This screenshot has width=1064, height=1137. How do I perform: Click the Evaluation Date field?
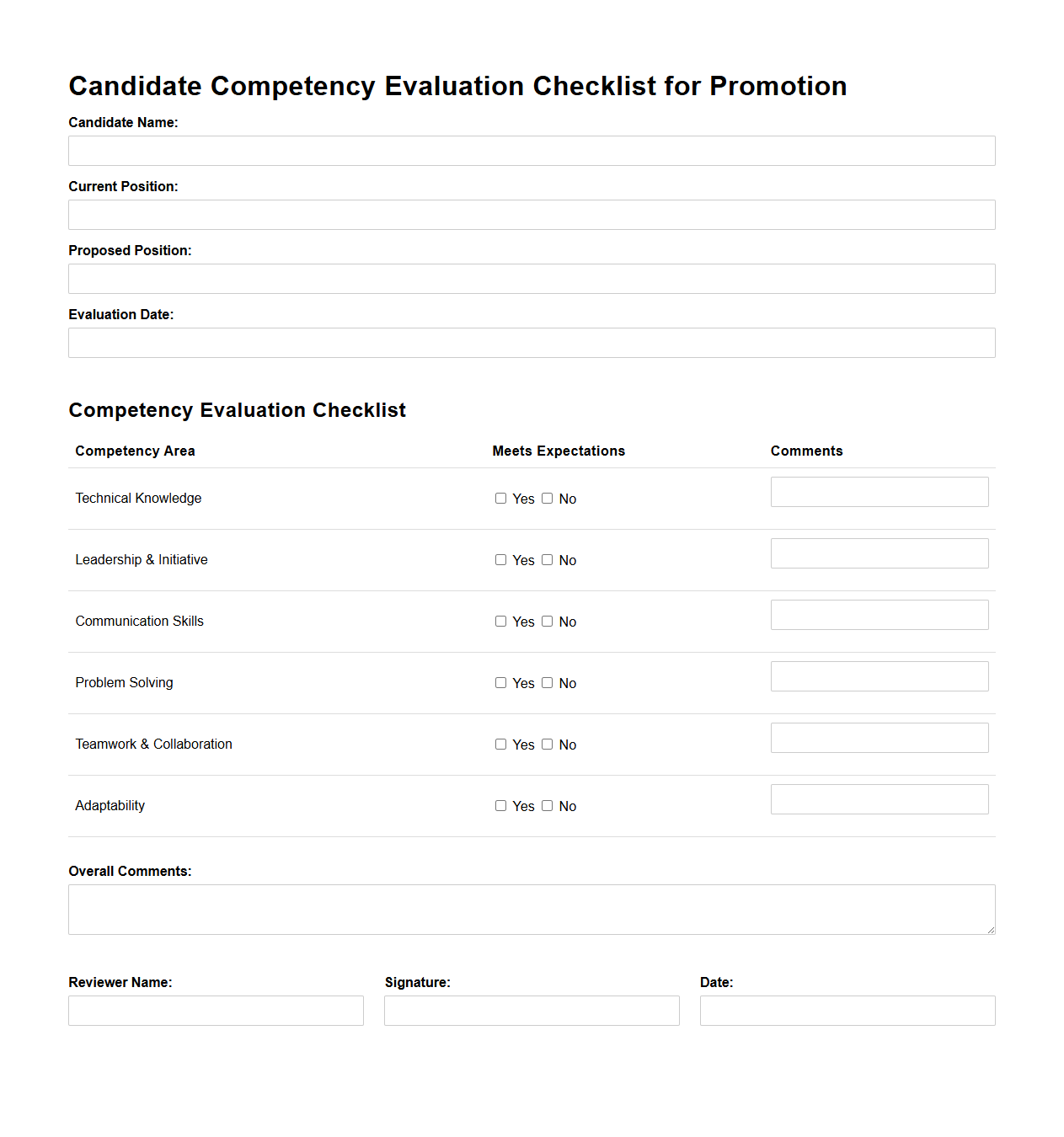pos(532,343)
